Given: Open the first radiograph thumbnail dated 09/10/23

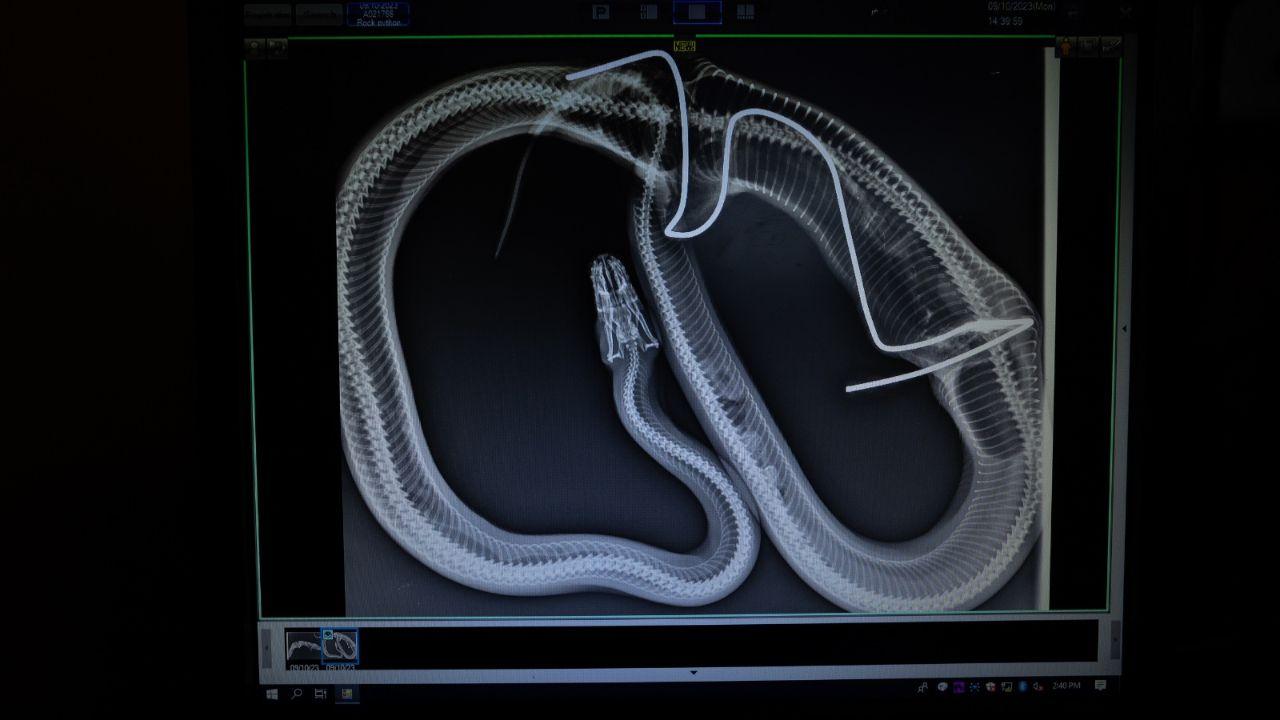Looking at the screenshot, I should pos(303,648).
